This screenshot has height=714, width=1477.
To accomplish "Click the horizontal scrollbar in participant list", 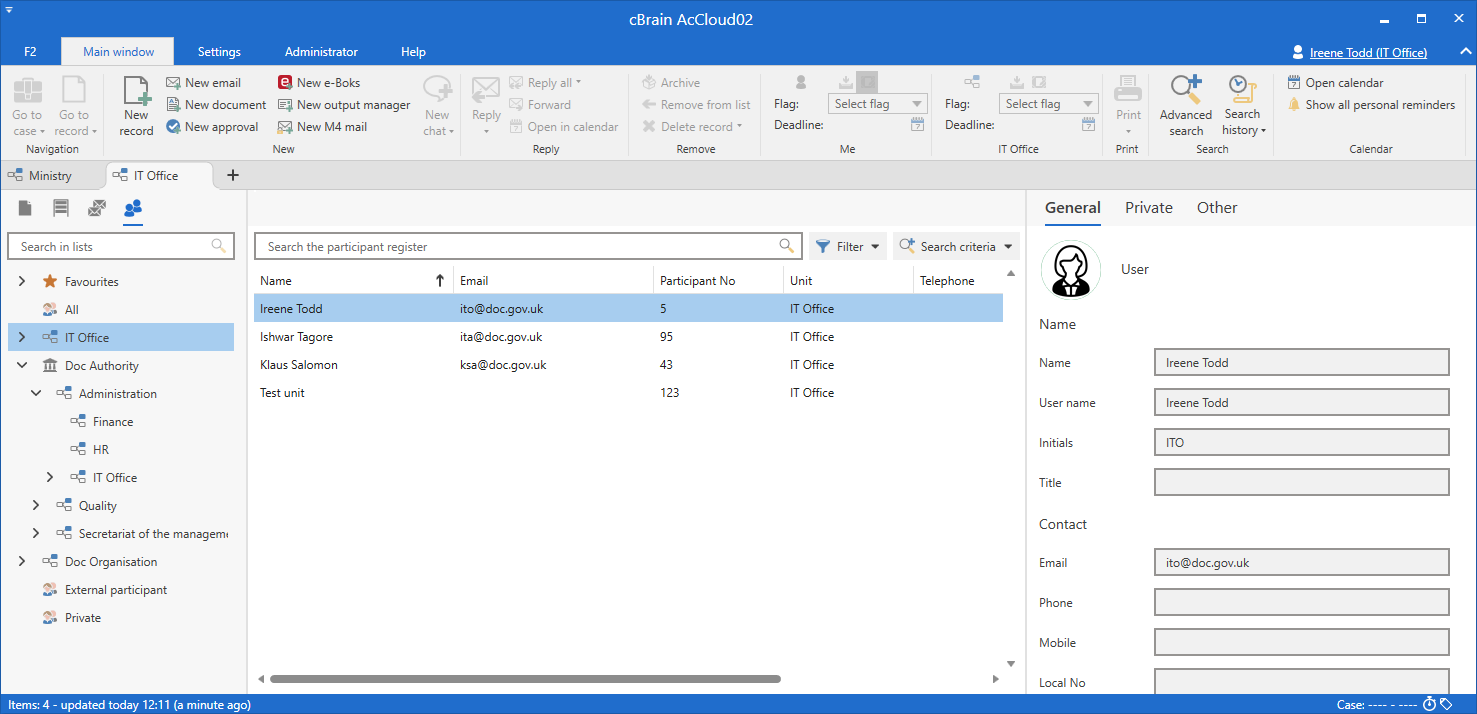I will pos(525,679).
